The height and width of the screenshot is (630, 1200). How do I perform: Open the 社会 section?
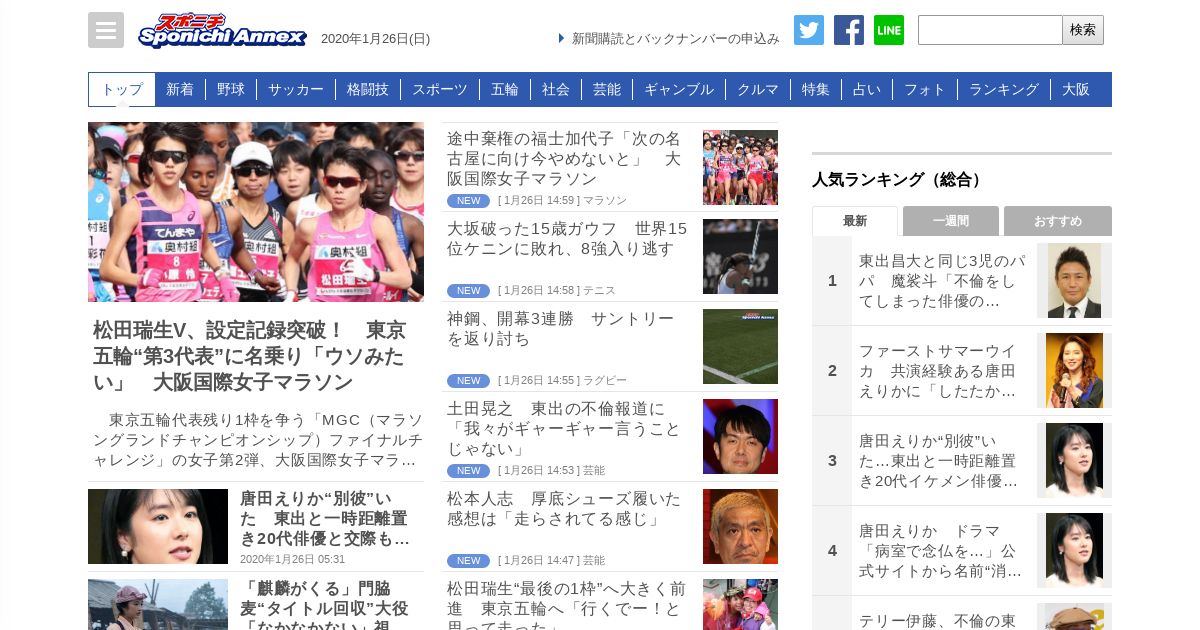[556, 89]
